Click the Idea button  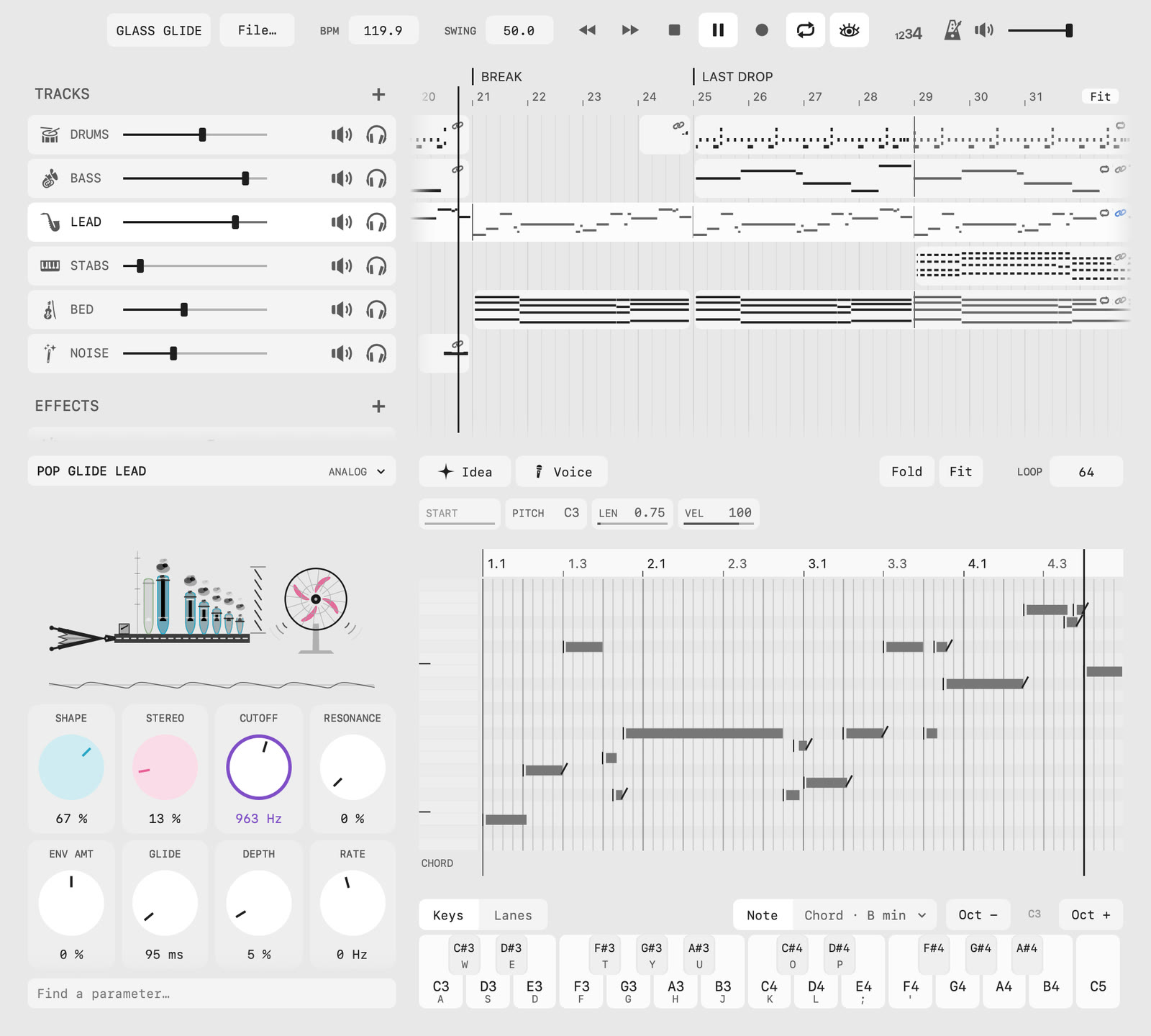coord(465,472)
